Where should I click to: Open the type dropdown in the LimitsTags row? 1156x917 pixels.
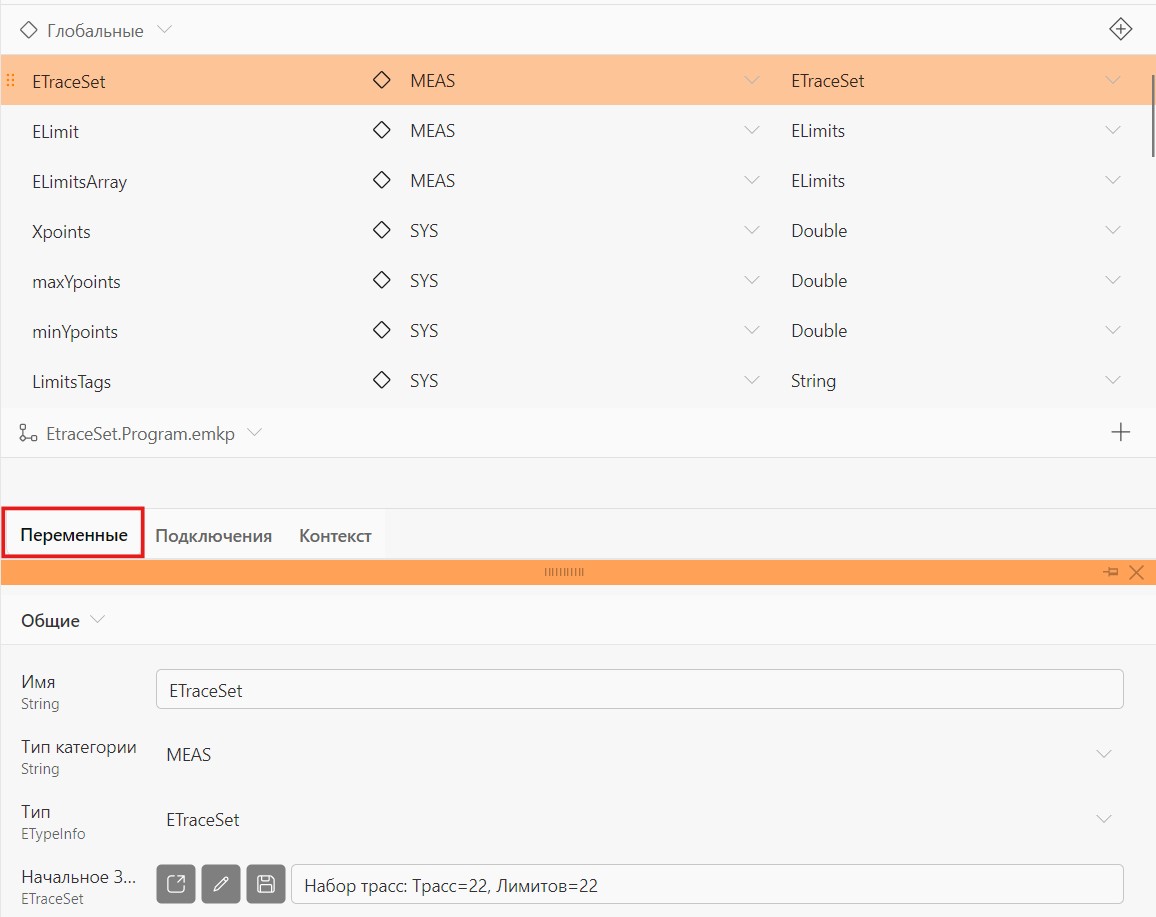click(1113, 380)
